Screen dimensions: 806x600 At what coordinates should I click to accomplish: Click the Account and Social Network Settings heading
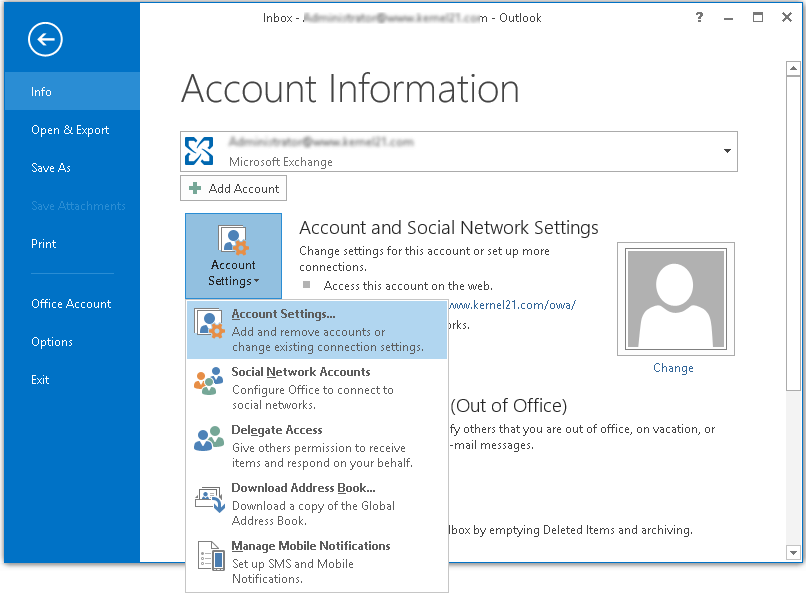[x=449, y=228]
